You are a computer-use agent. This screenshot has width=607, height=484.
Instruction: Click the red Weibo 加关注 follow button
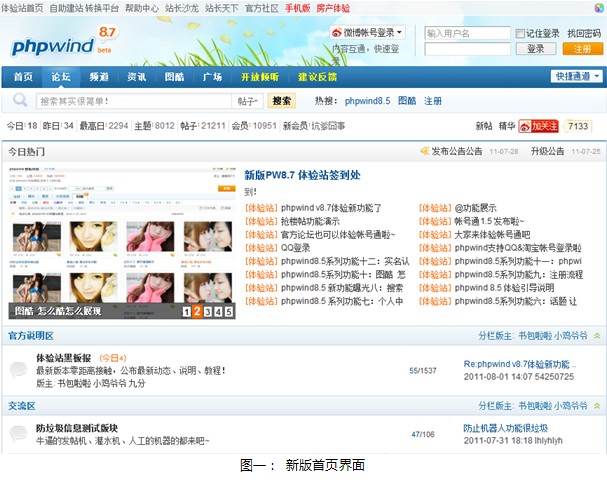(538, 126)
